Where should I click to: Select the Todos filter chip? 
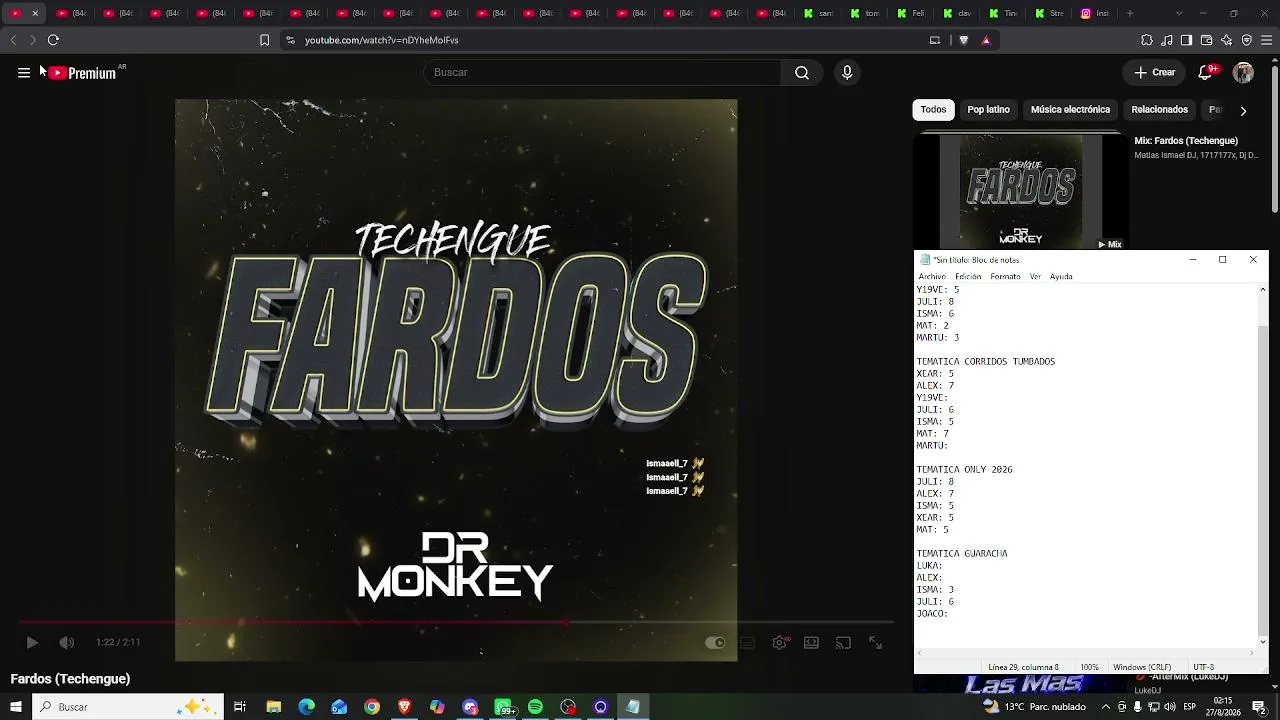tap(933, 110)
